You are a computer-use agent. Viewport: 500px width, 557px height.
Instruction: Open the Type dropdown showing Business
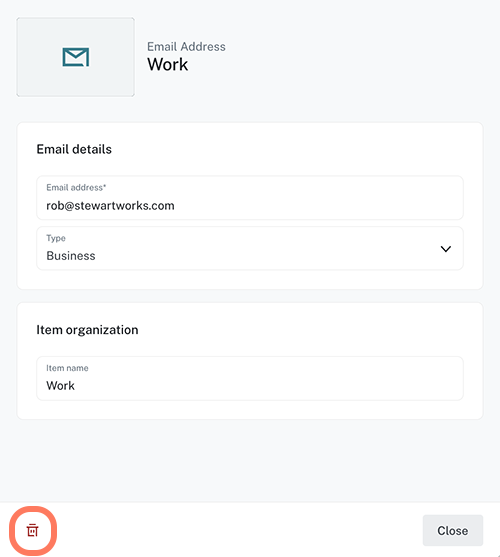click(250, 248)
